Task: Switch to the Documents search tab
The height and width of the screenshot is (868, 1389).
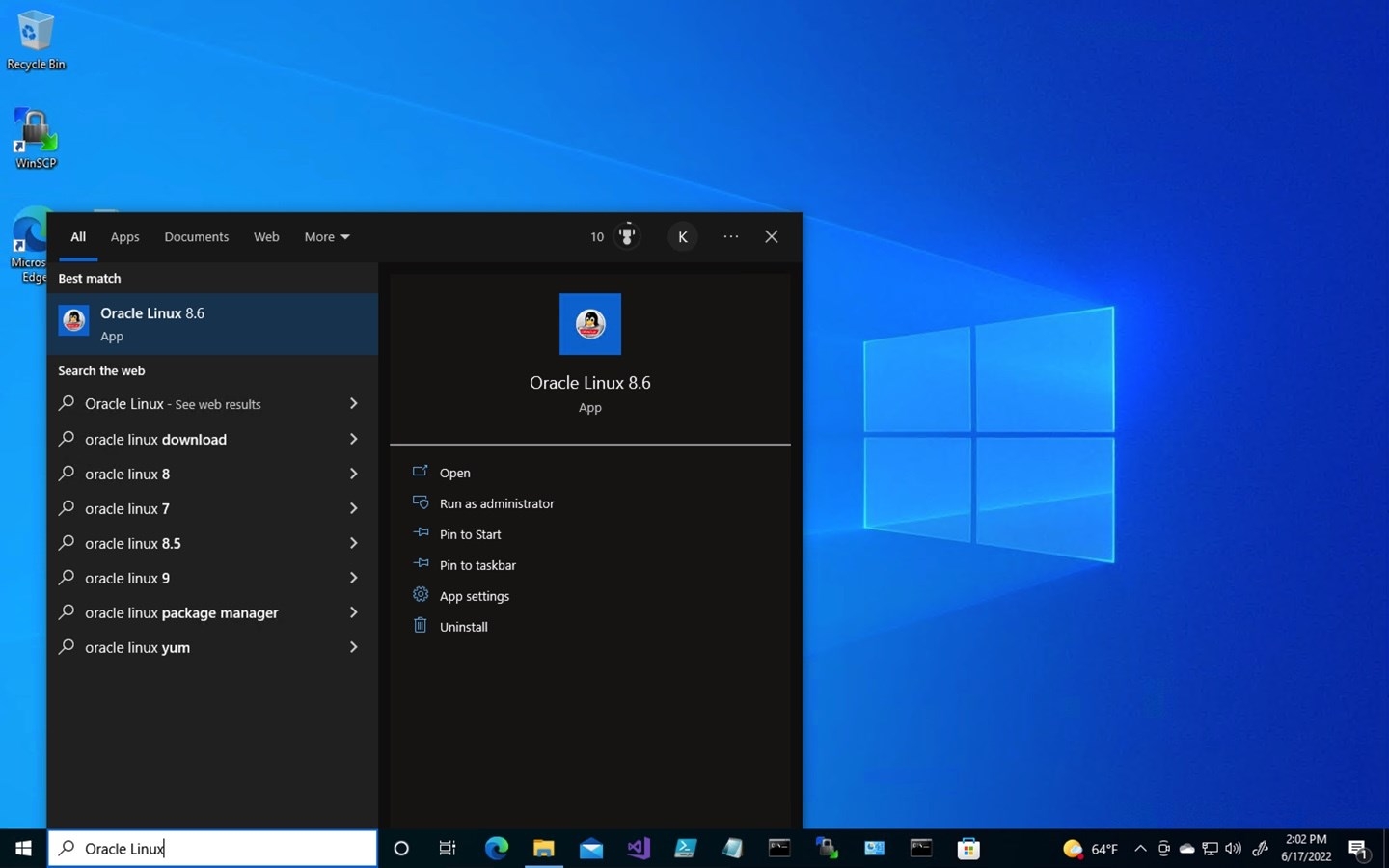Action: point(196,237)
